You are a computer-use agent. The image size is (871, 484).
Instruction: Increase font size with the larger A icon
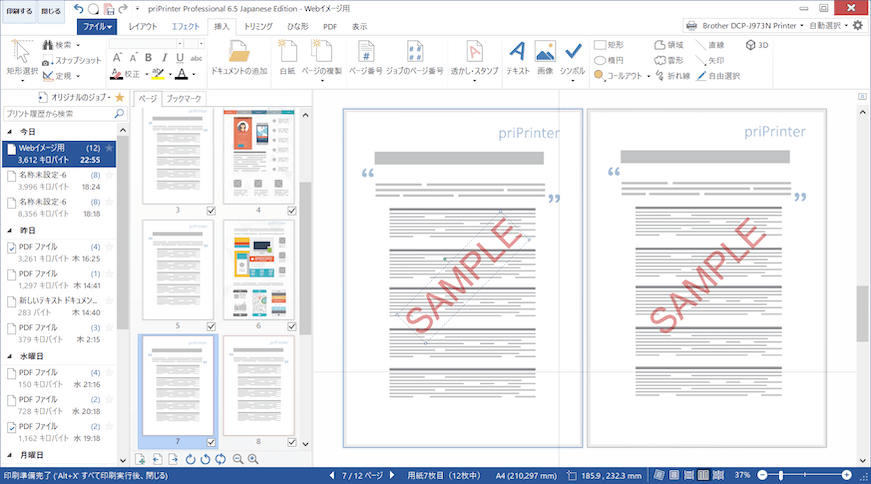click(x=117, y=58)
